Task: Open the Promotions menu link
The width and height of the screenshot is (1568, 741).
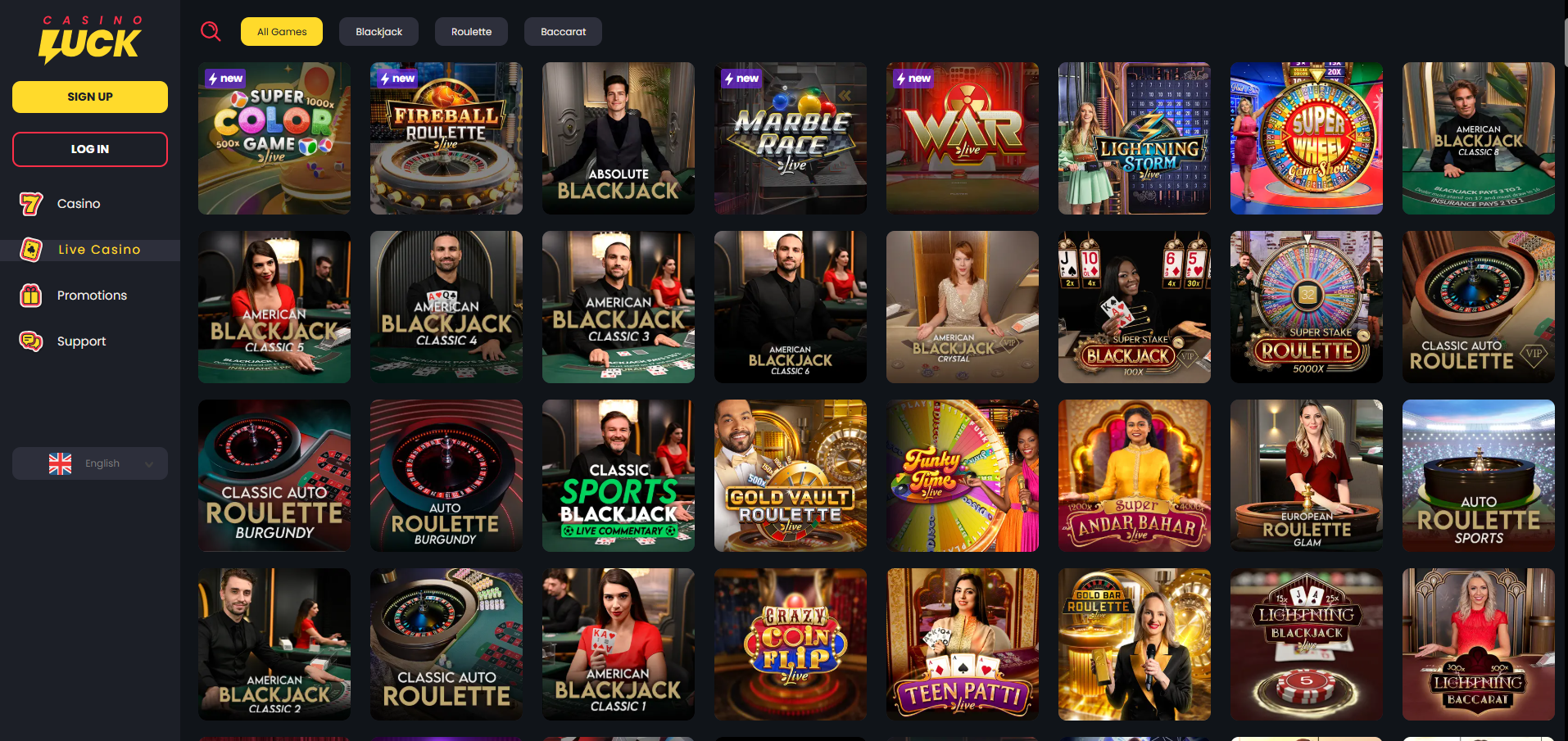Action: pyautogui.click(x=92, y=296)
